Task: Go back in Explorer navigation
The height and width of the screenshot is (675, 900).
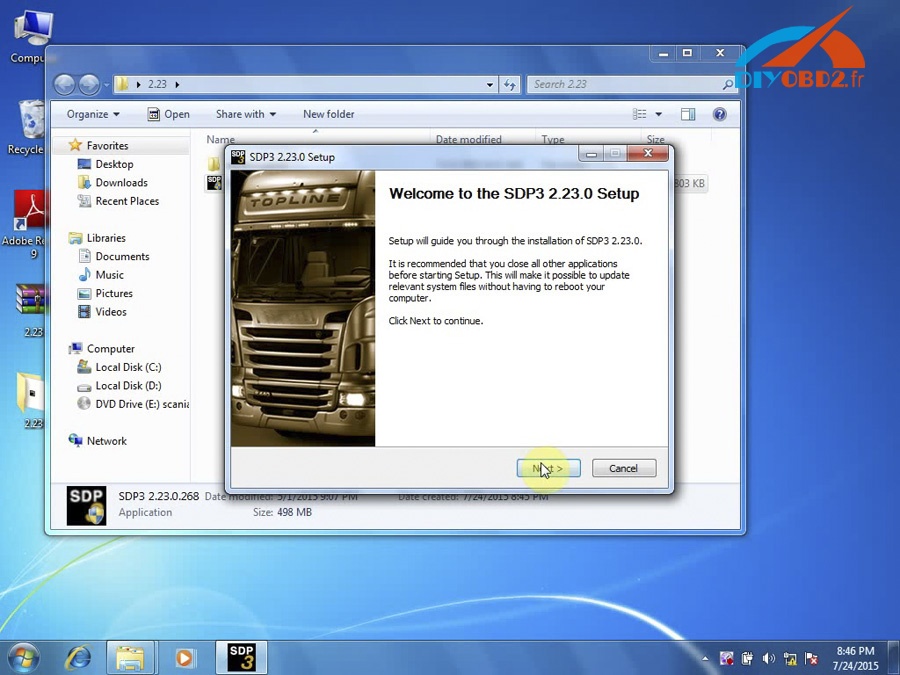Action: pyautogui.click(x=65, y=85)
